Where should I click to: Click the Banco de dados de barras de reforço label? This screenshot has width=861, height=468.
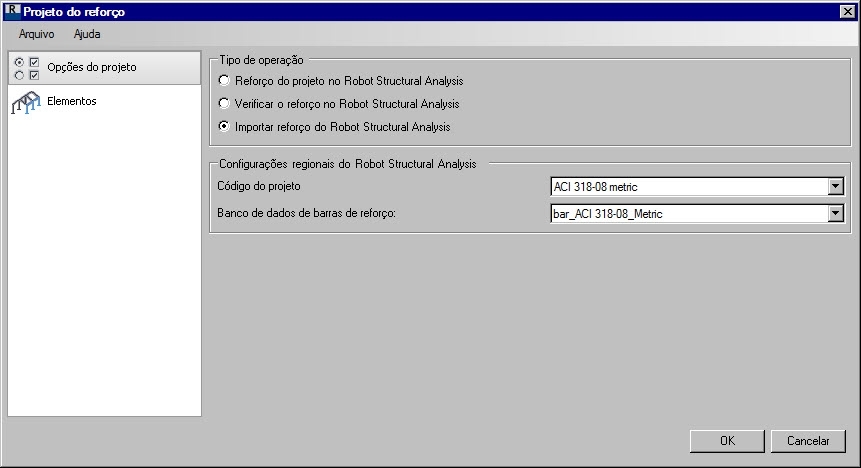click(x=306, y=213)
